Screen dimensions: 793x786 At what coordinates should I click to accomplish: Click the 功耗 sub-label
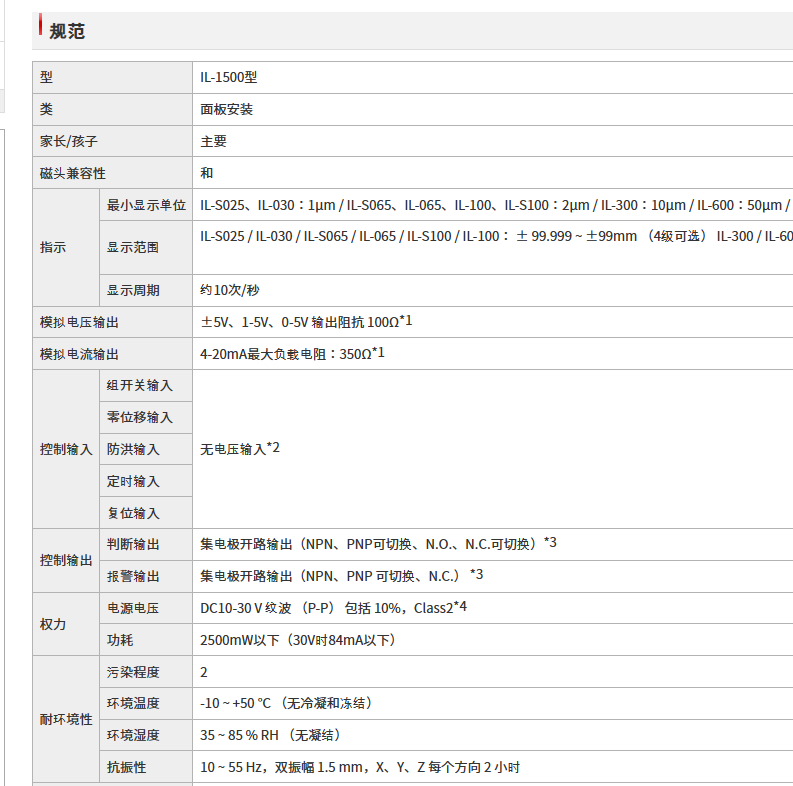(120, 640)
